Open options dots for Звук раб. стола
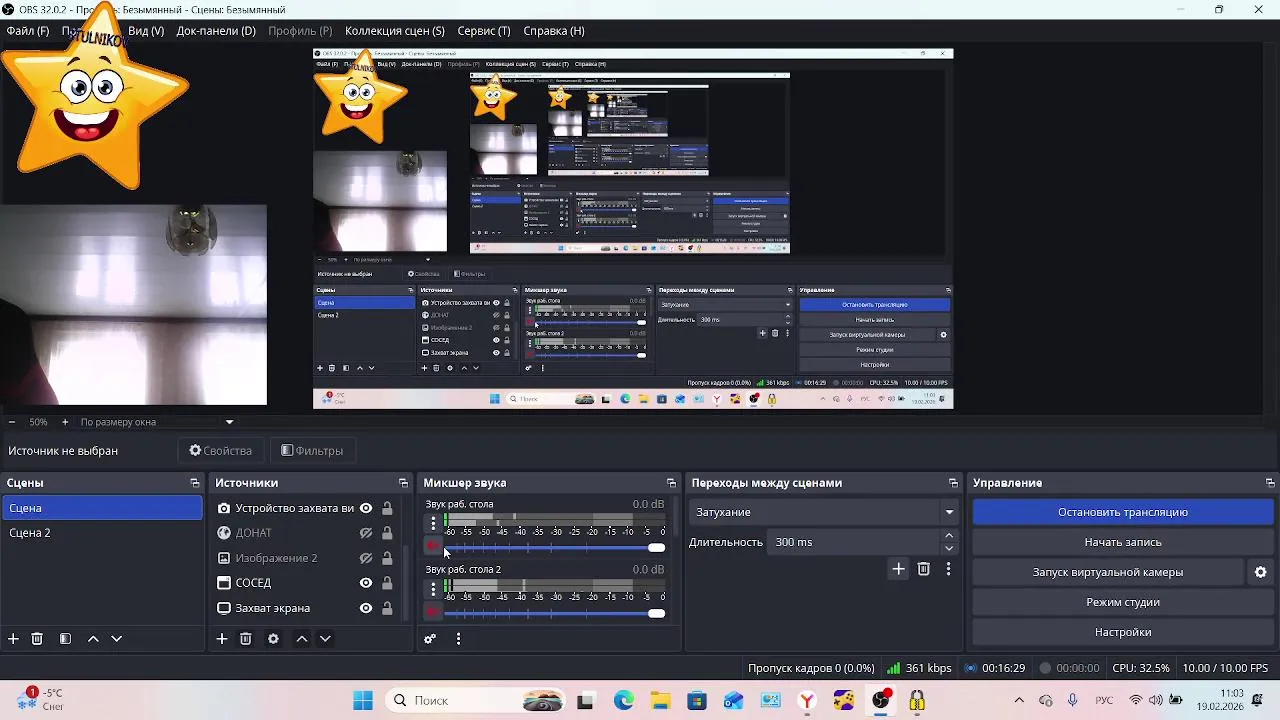The height and width of the screenshot is (720, 1280). (433, 524)
